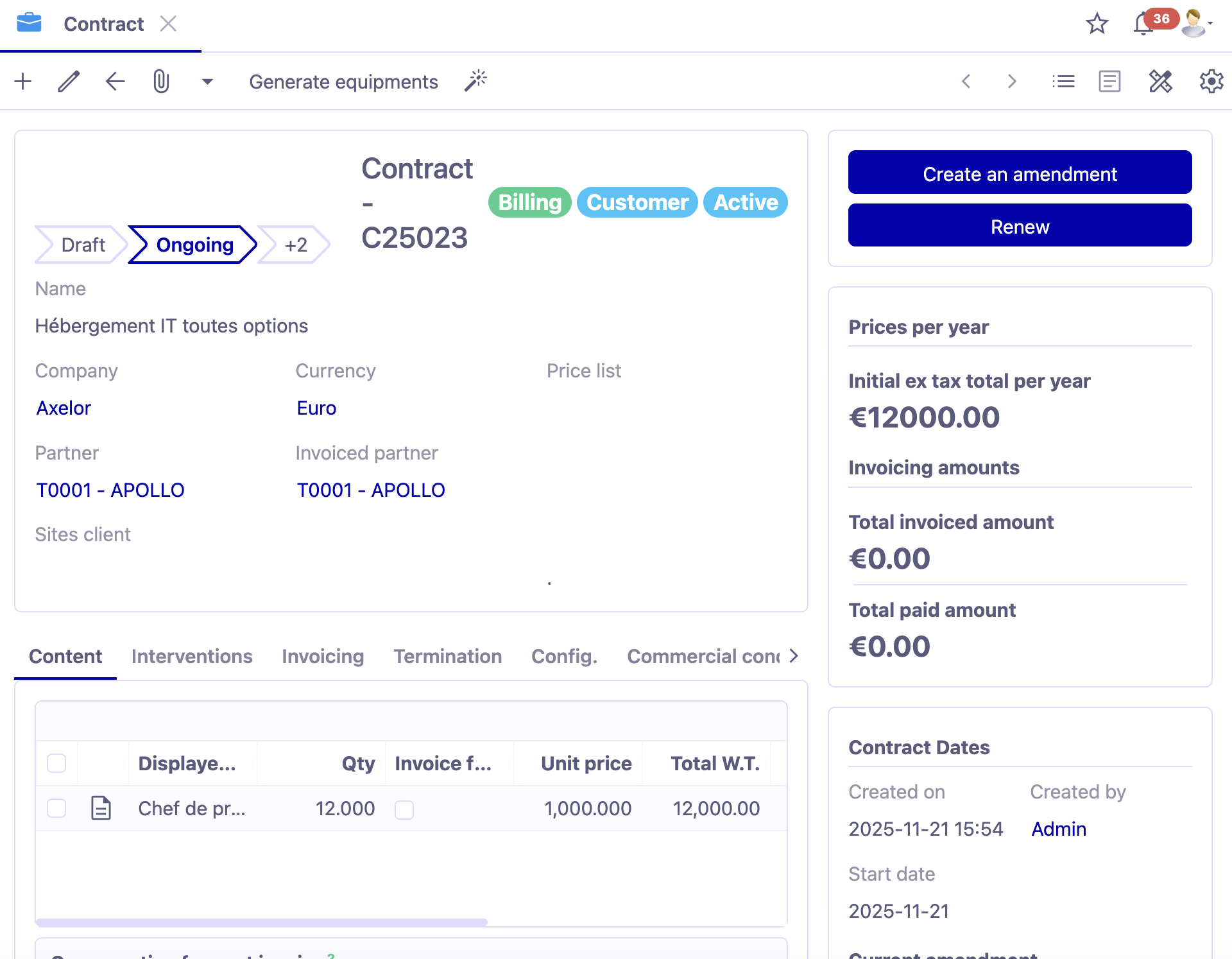Switch to the Config. tab
1232x959 pixels.
tap(565, 657)
